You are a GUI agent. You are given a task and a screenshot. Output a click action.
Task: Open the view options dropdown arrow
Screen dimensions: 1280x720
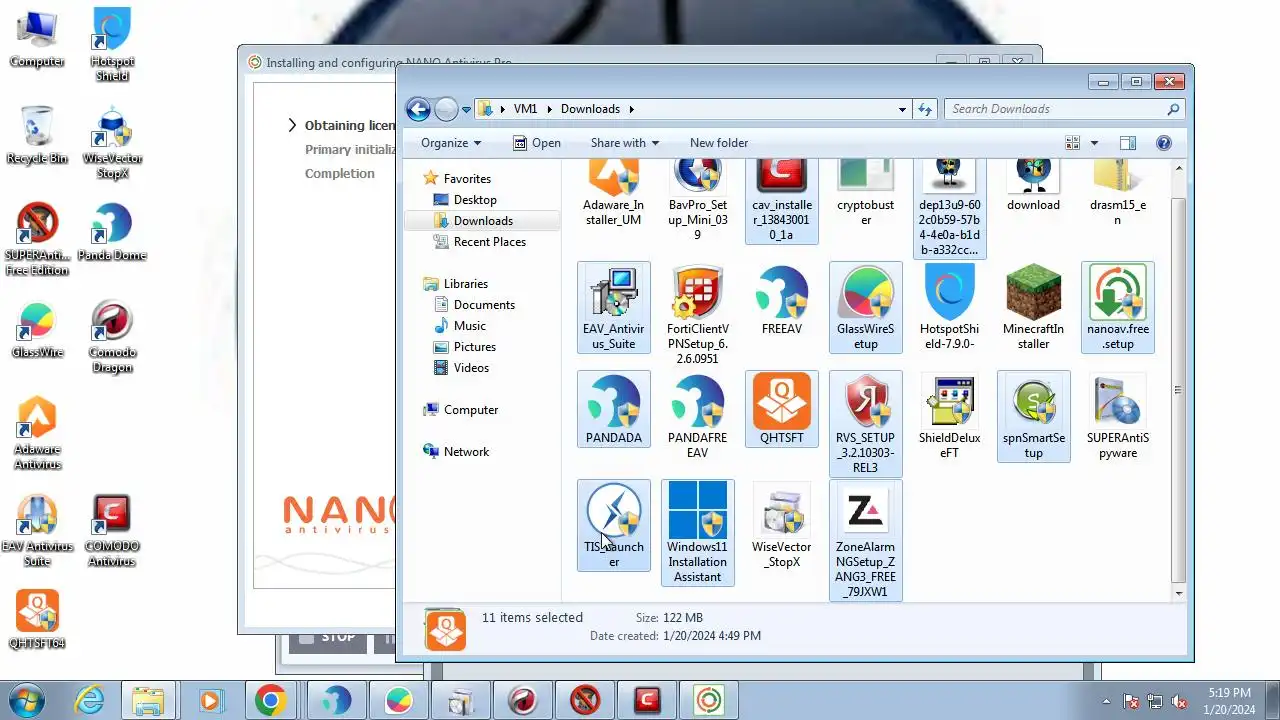(x=1094, y=143)
